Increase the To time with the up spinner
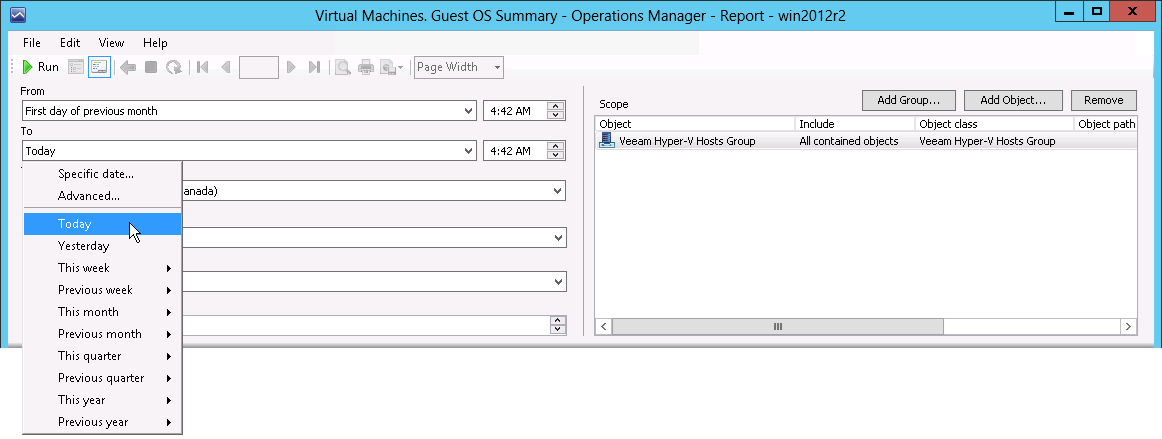The image size is (1162, 439). [556, 146]
